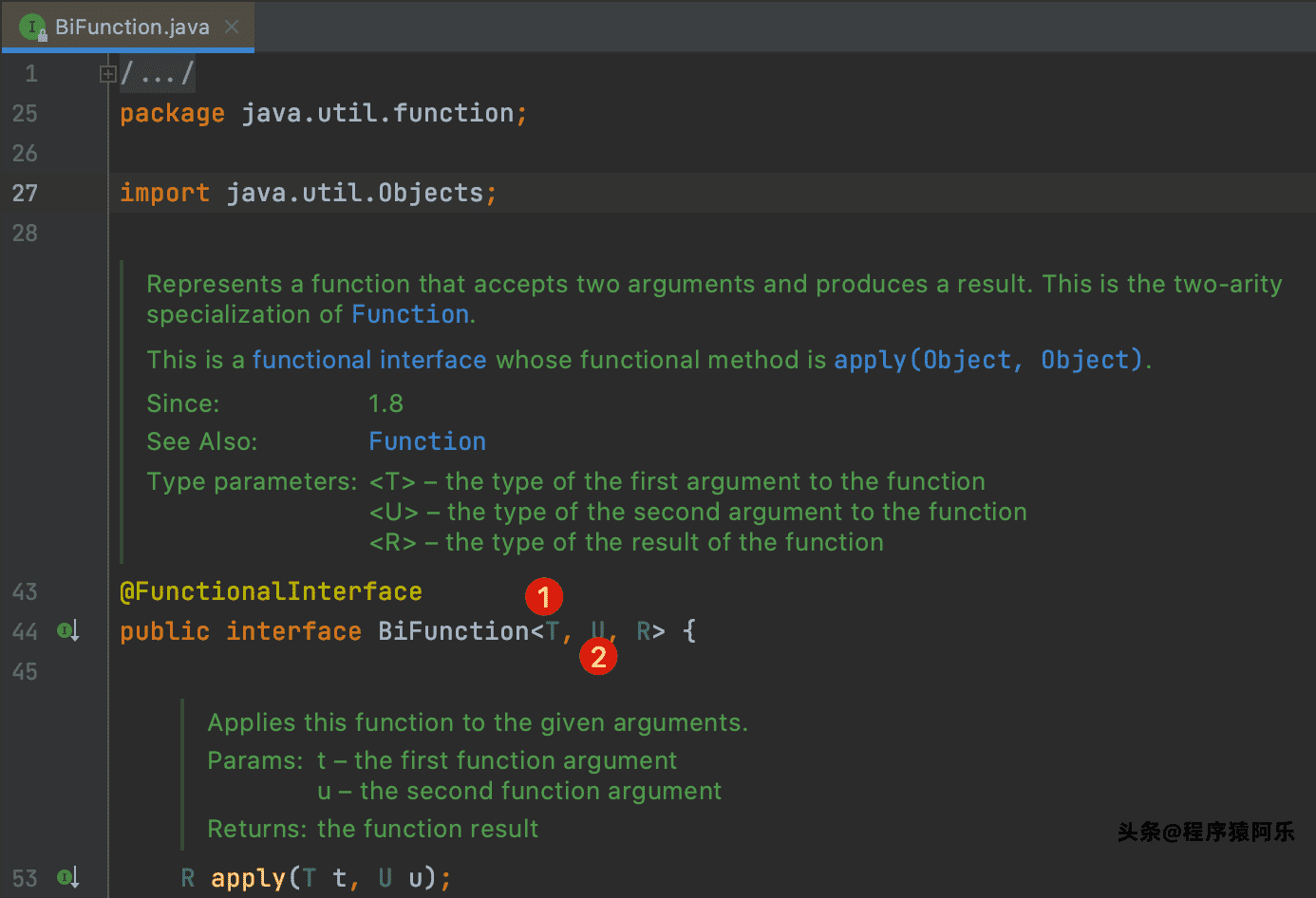The height and width of the screenshot is (898, 1316).
Task: Click the apply method name on line 53
Action: tap(248, 878)
